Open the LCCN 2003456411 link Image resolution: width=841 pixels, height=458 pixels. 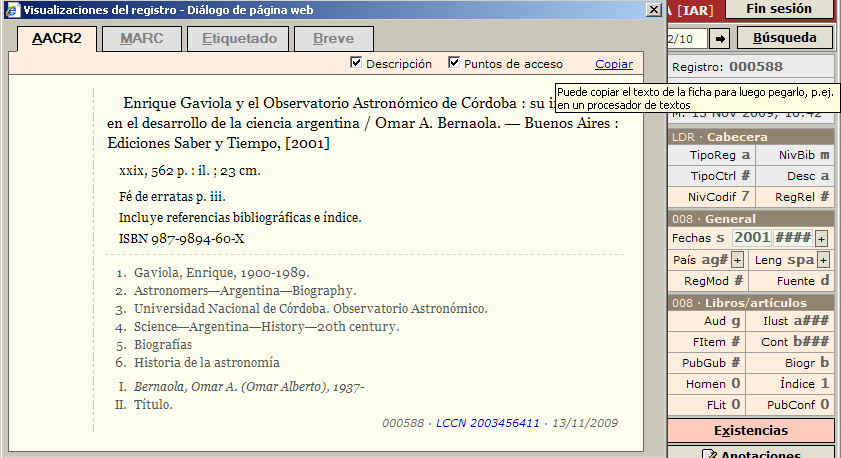tap(486, 423)
